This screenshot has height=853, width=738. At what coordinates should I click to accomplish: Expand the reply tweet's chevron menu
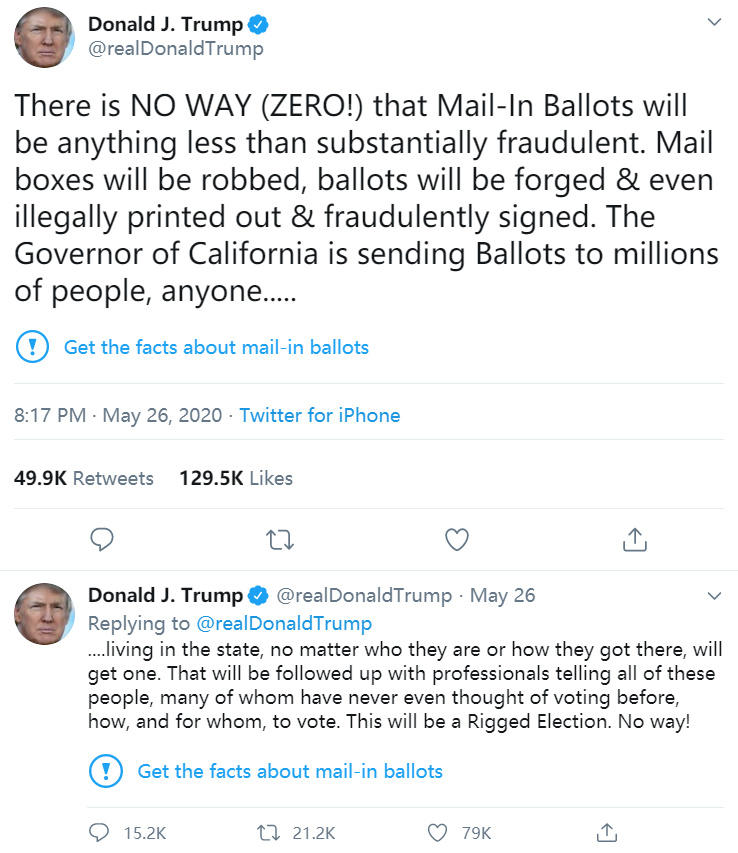pos(714,596)
